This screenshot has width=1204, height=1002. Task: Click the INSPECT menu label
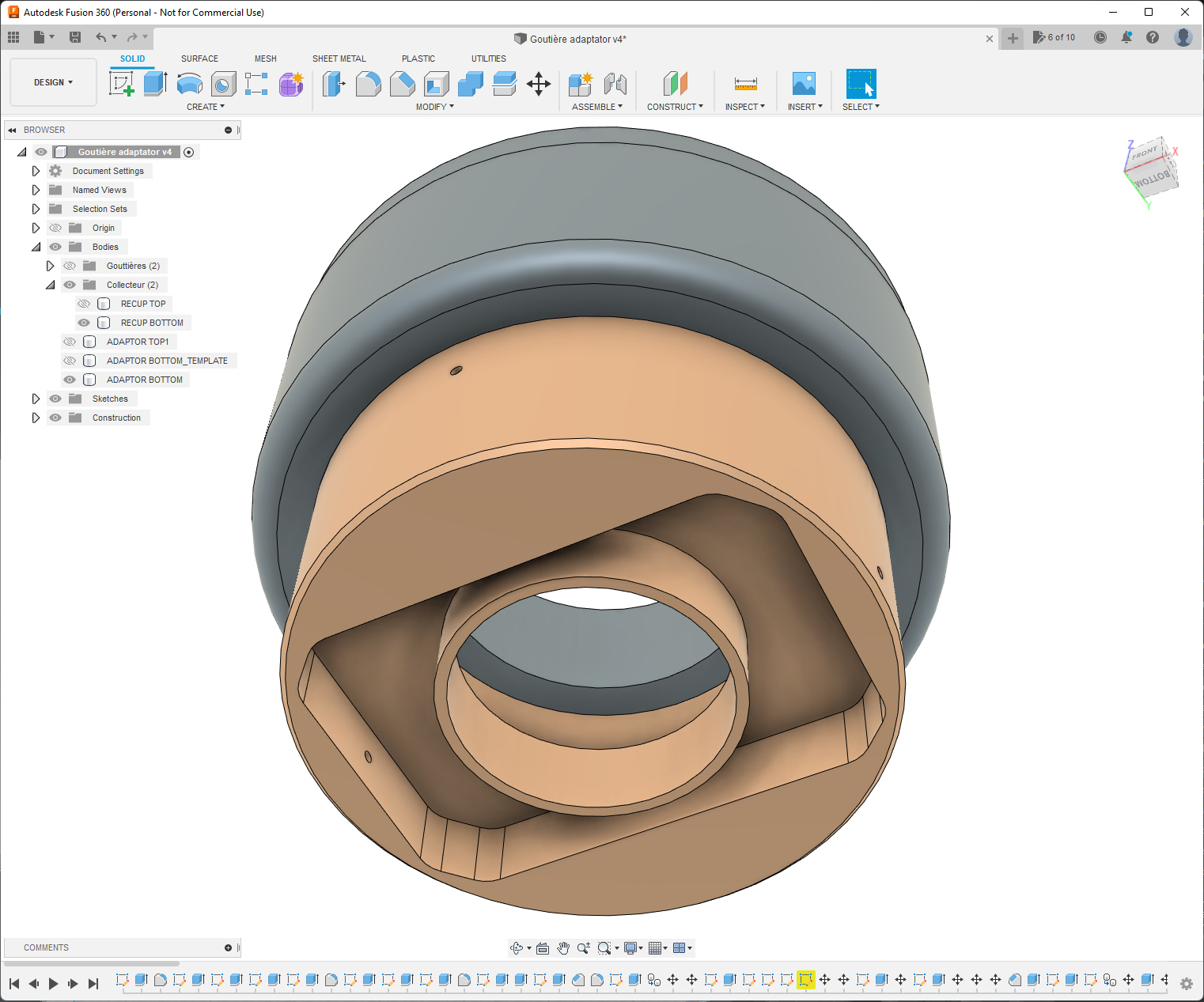click(x=745, y=107)
